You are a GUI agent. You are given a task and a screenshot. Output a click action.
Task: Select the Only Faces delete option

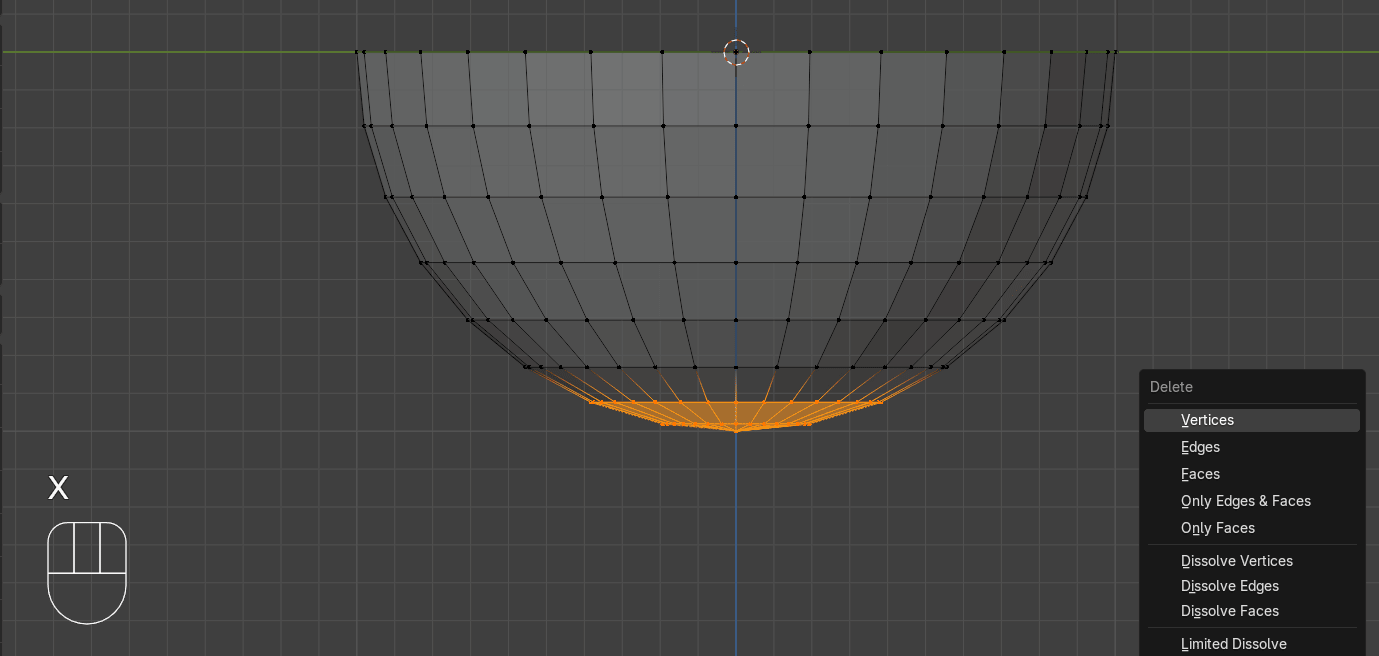1217,528
